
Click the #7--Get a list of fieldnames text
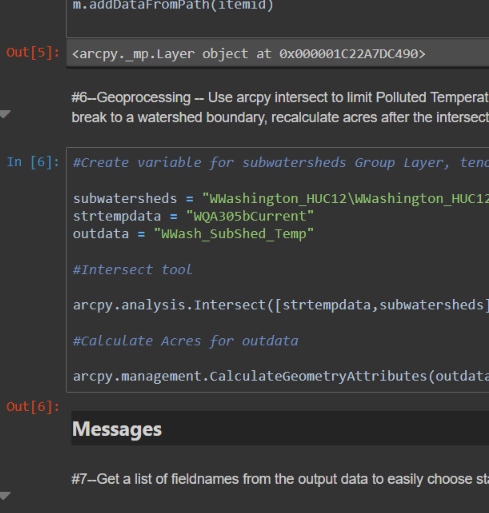[280, 479]
